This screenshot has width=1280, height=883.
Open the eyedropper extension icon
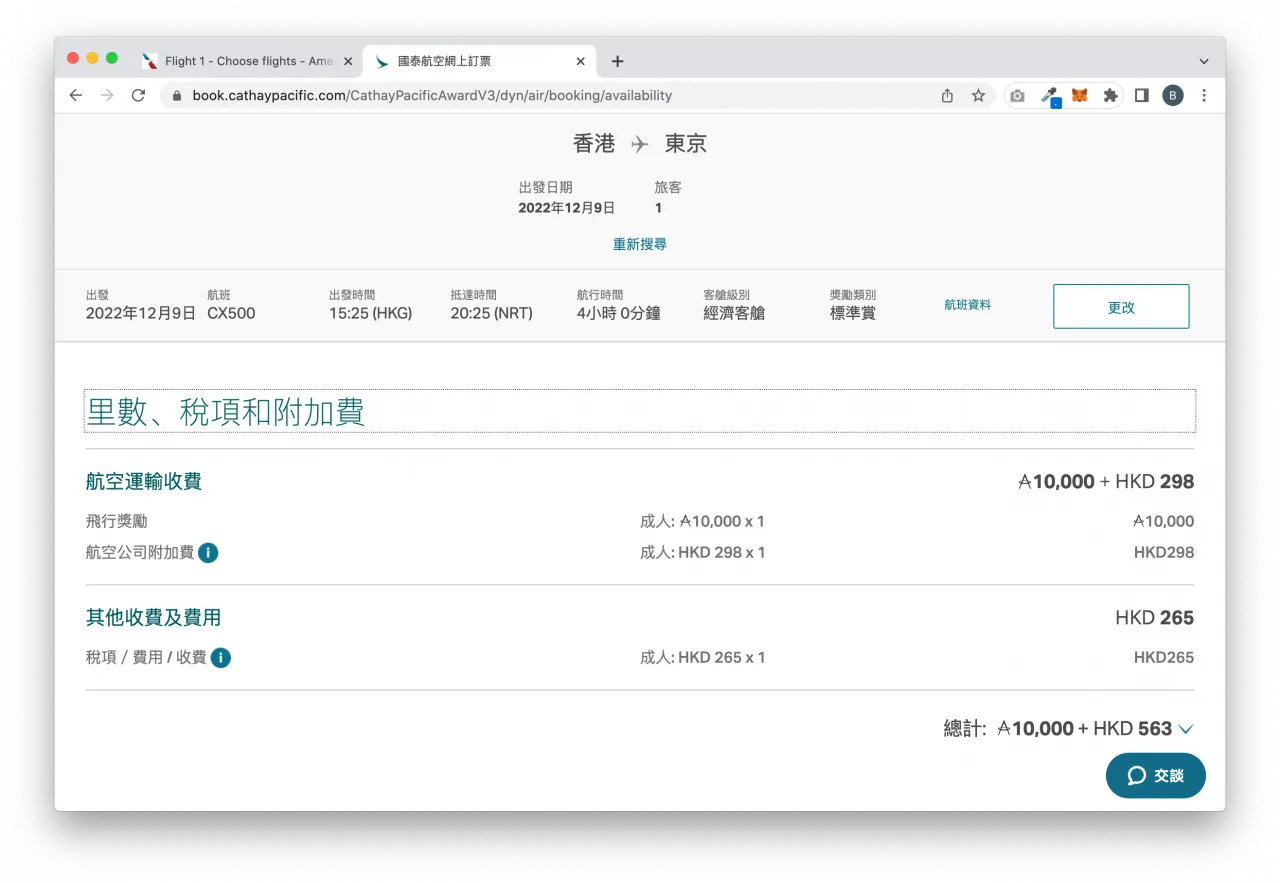tap(1049, 96)
